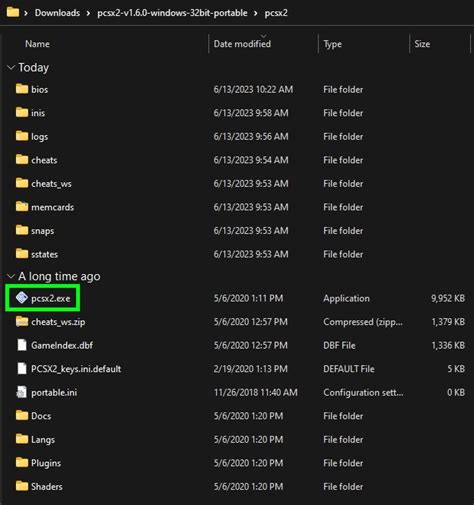Click the '1,336 KB' size value

pyautogui.click(x=448, y=345)
